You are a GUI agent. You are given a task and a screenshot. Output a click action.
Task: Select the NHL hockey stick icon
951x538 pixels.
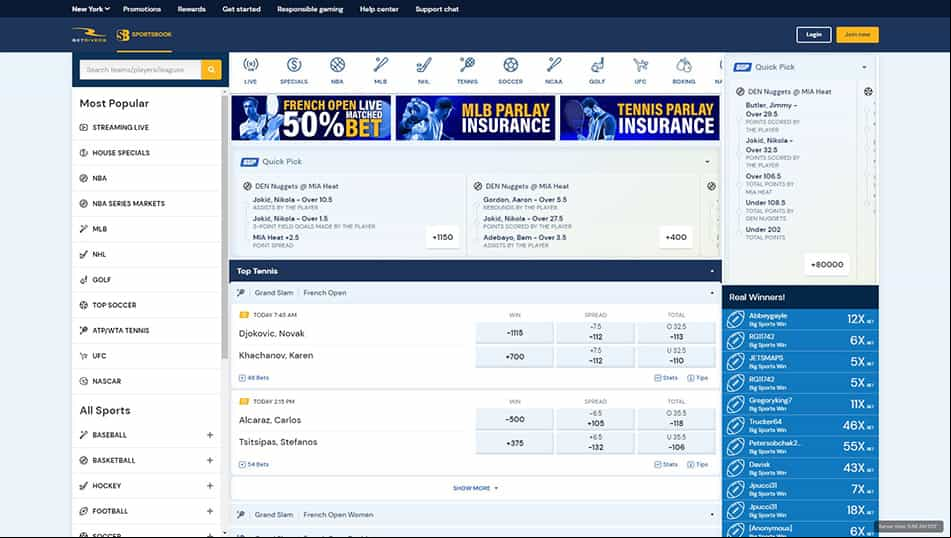pyautogui.click(x=424, y=70)
